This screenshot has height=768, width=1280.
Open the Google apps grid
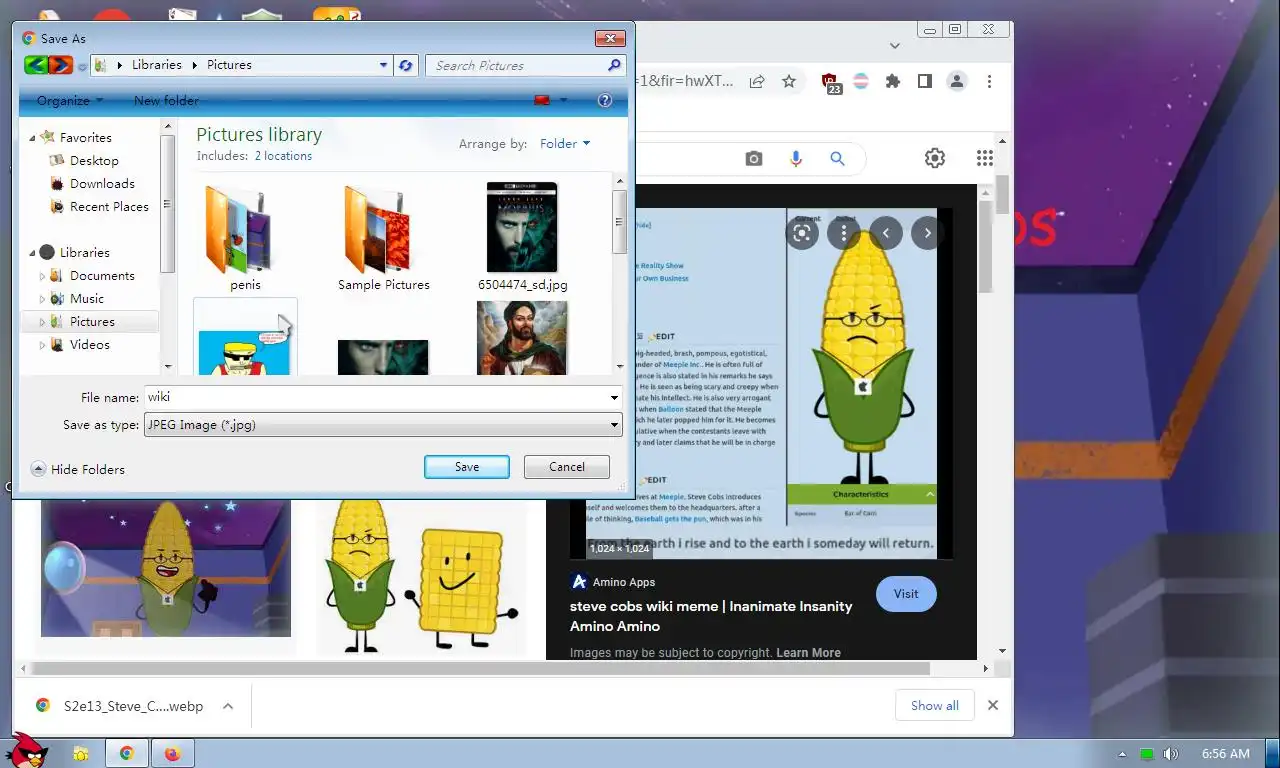click(985, 158)
